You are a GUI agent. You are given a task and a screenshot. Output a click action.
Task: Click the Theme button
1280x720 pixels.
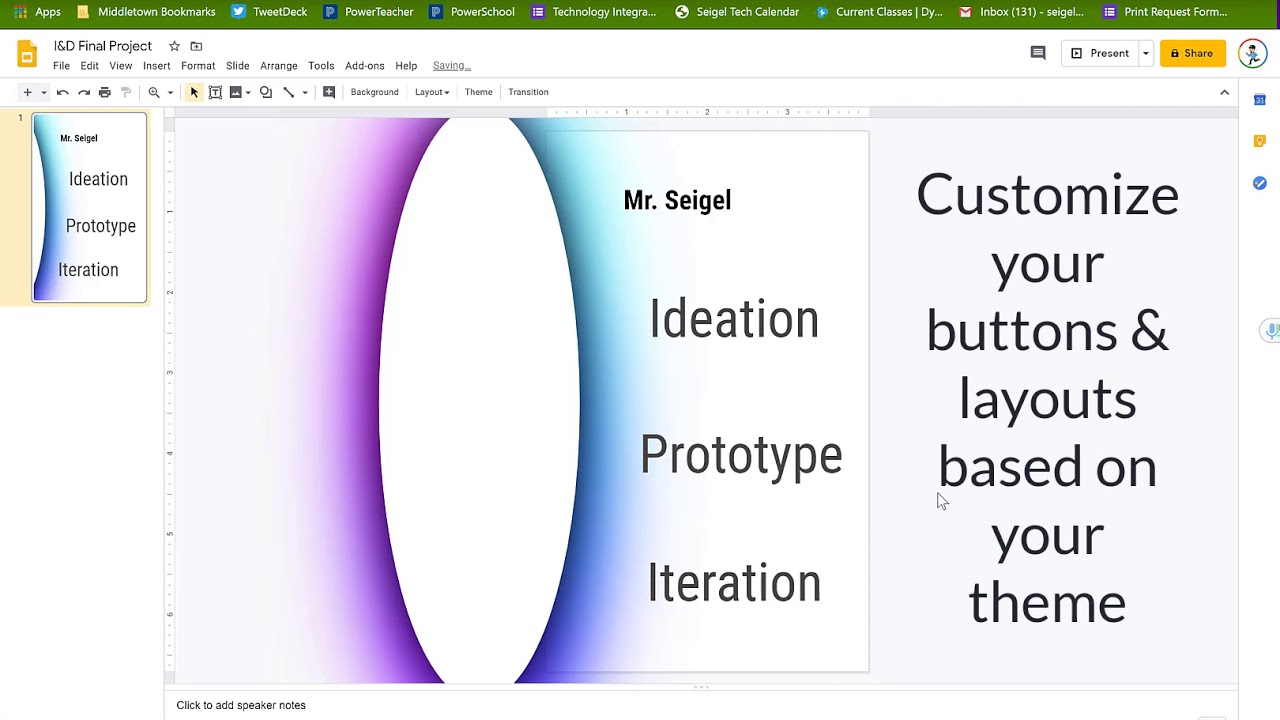478,92
